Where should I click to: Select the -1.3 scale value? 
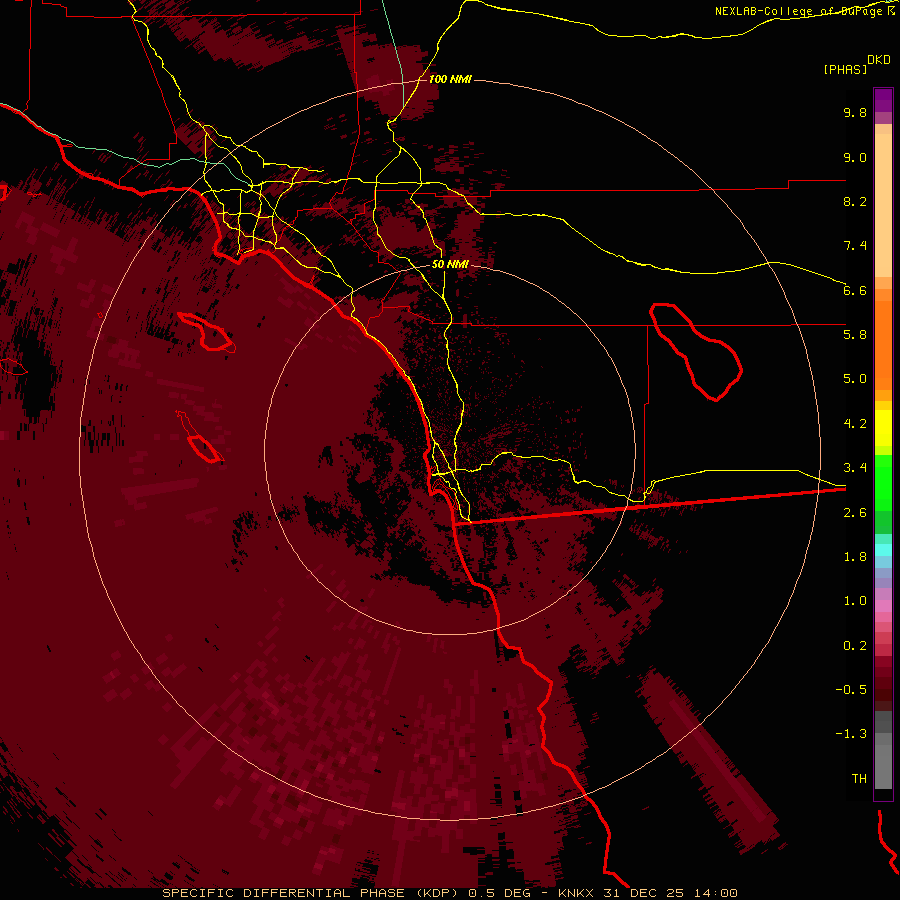tap(851, 734)
